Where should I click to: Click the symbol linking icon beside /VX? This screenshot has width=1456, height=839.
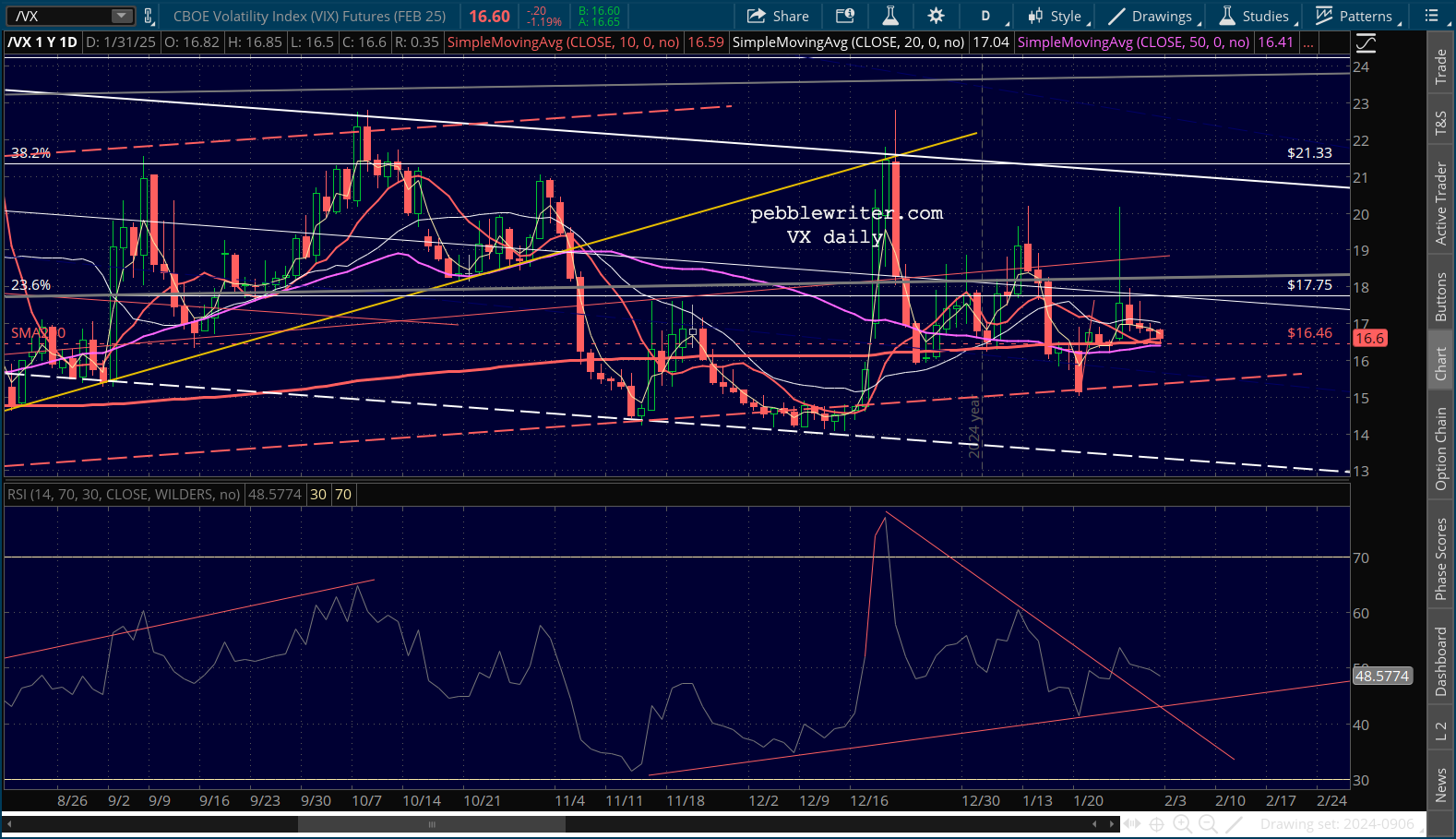pos(149,16)
